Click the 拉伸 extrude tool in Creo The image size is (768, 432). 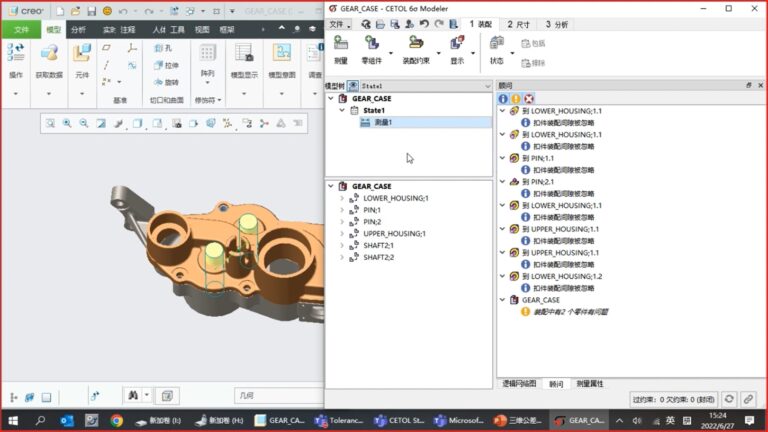pos(166,65)
